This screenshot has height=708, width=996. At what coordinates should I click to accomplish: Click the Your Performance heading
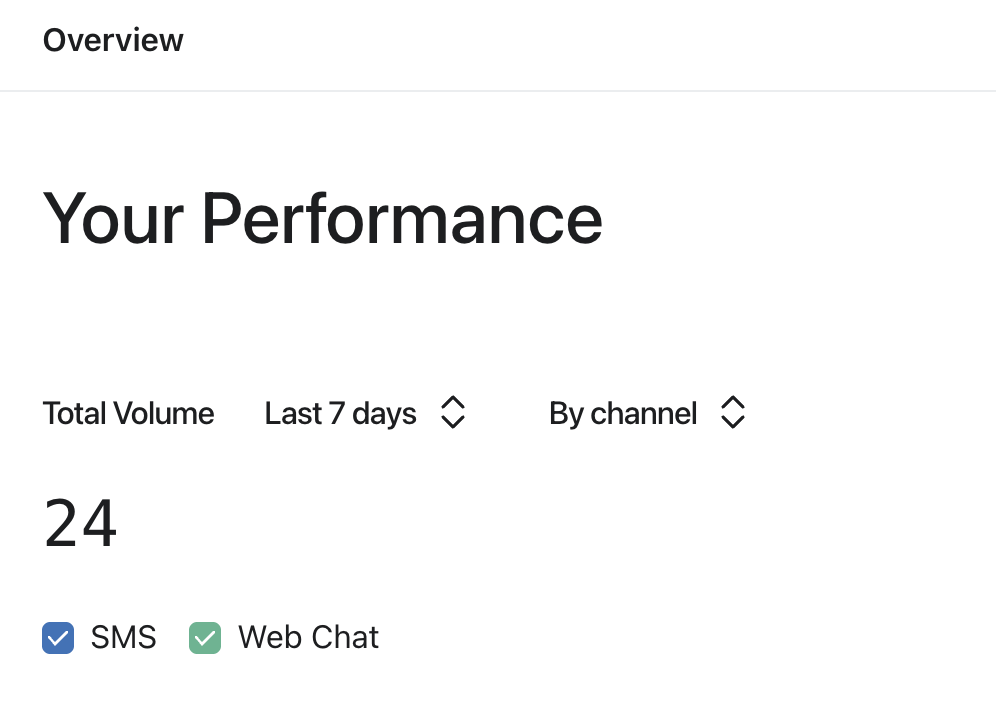tap(323, 218)
